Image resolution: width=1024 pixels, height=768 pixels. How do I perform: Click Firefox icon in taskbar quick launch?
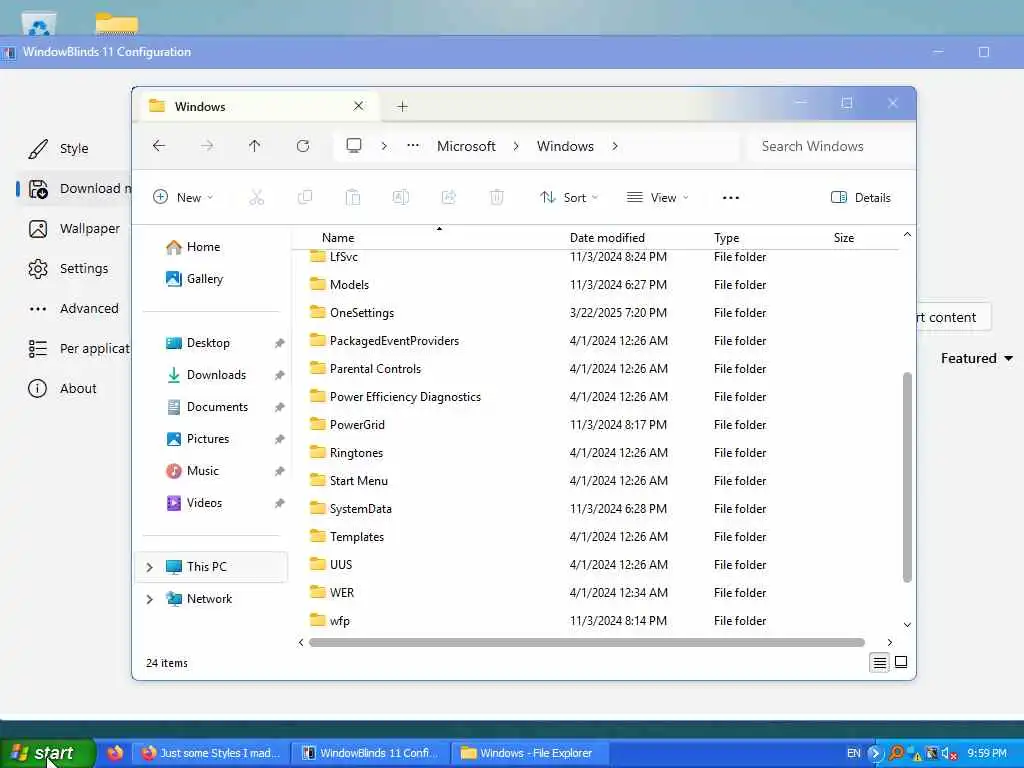[115, 753]
